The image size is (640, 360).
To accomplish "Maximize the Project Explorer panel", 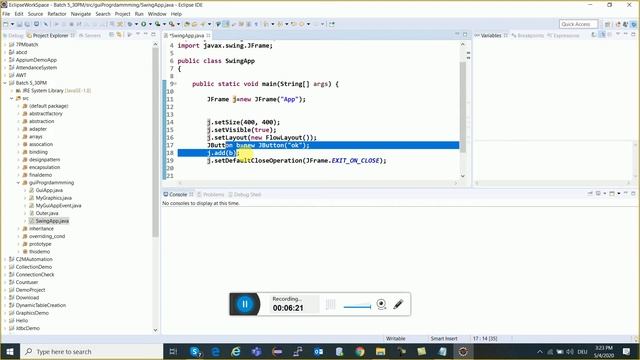I will click(153, 35).
